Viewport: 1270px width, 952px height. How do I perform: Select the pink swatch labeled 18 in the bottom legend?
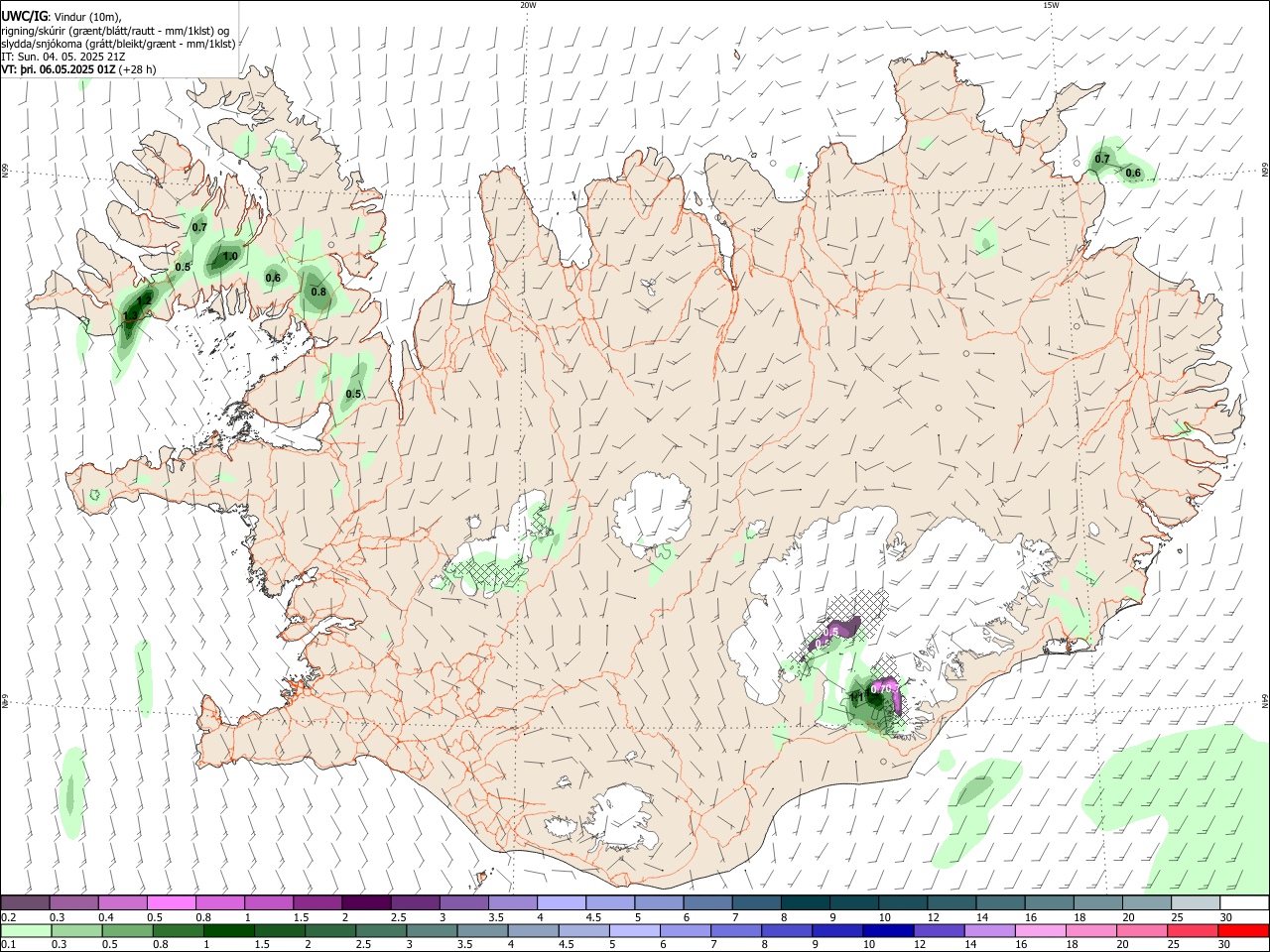[1090, 930]
